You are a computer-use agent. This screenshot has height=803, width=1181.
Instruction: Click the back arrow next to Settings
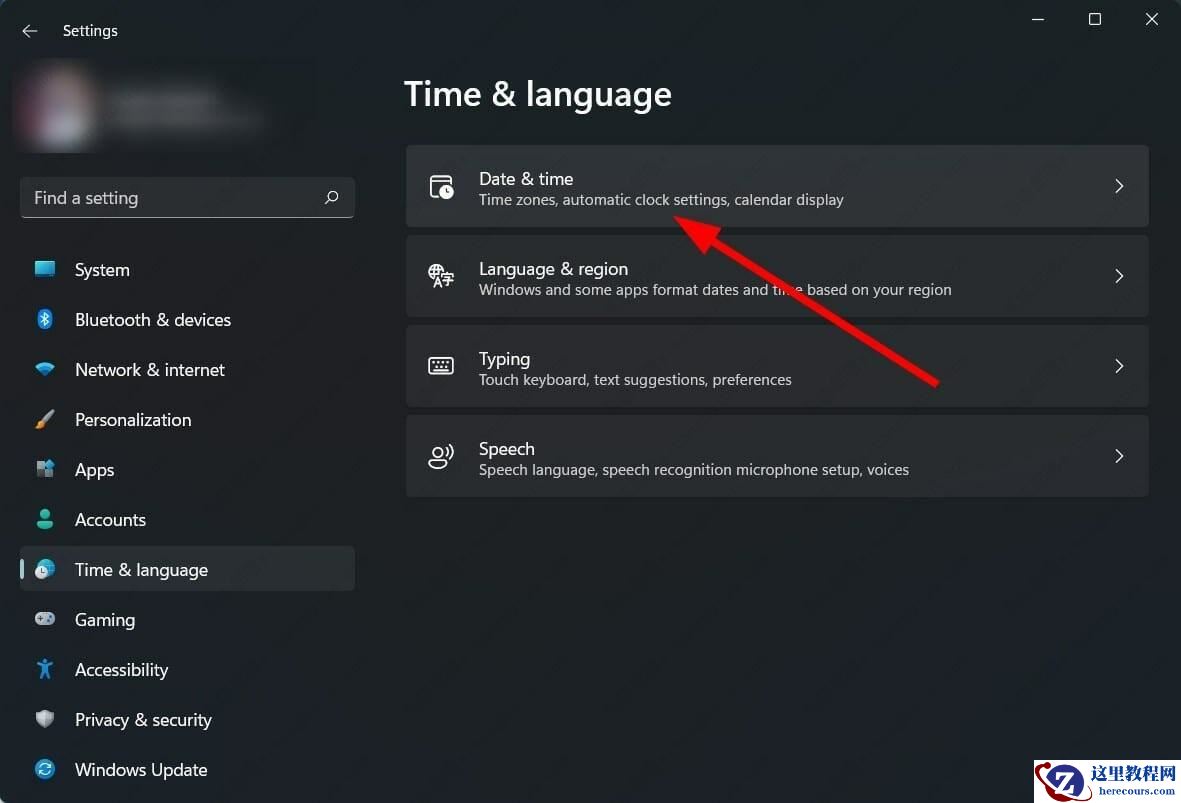29,31
